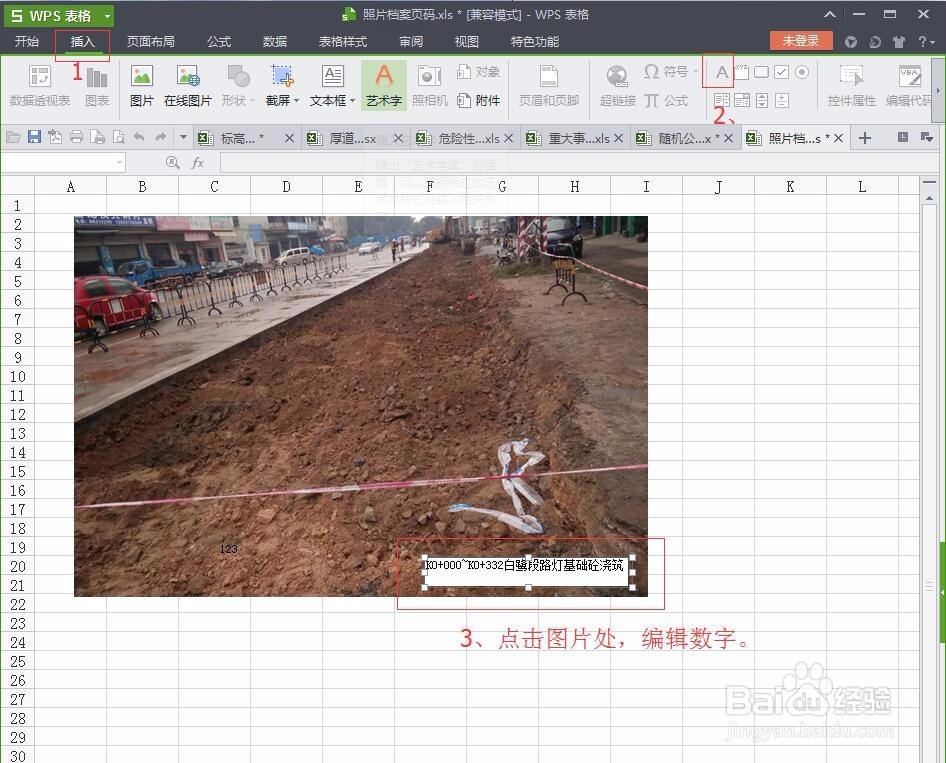Click the 编辑代码 edit code icon
Screen dimensions: 946x763
[909, 86]
